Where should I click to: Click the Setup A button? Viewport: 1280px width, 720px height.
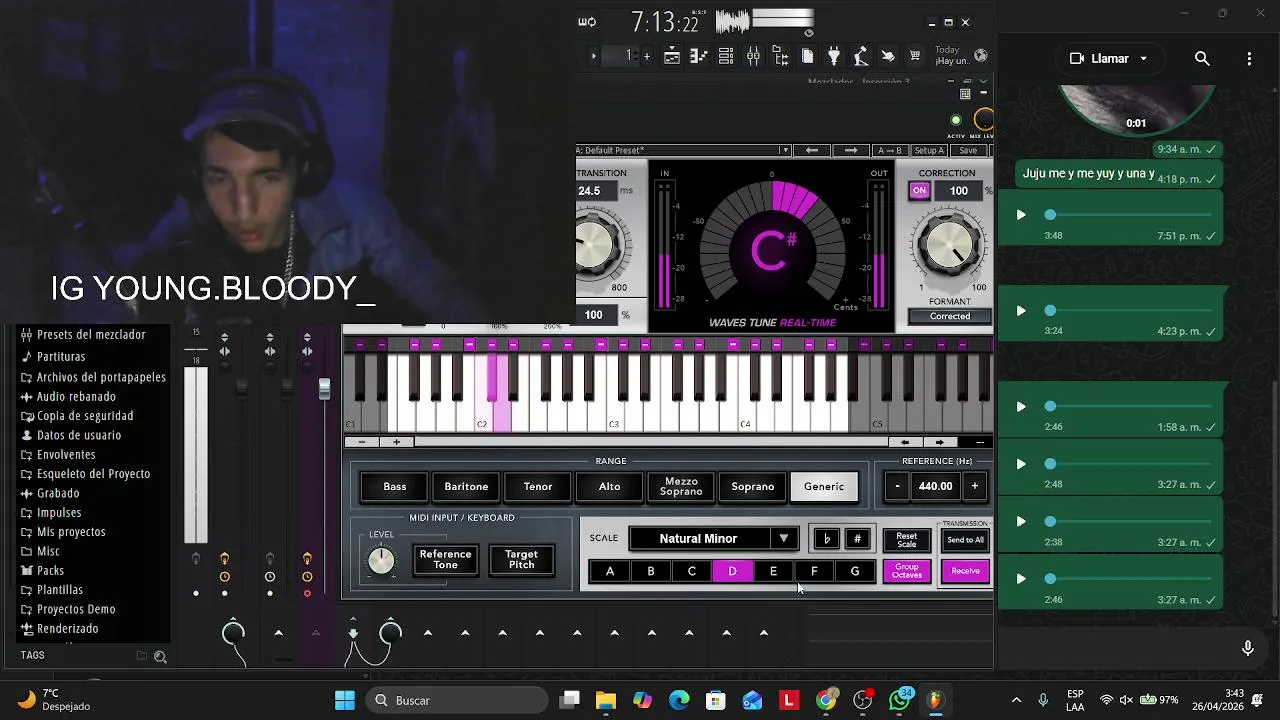pos(929,150)
